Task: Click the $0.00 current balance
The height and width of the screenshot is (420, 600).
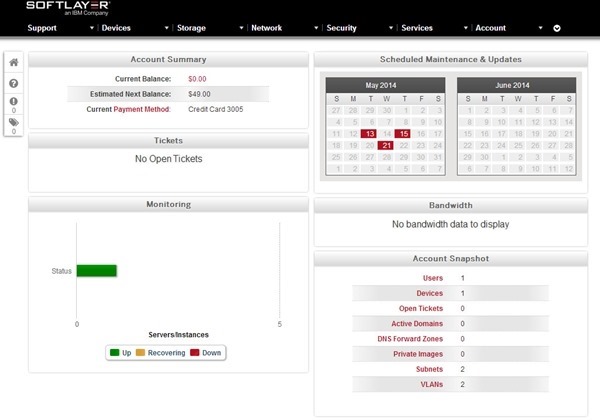Action: click(x=197, y=79)
